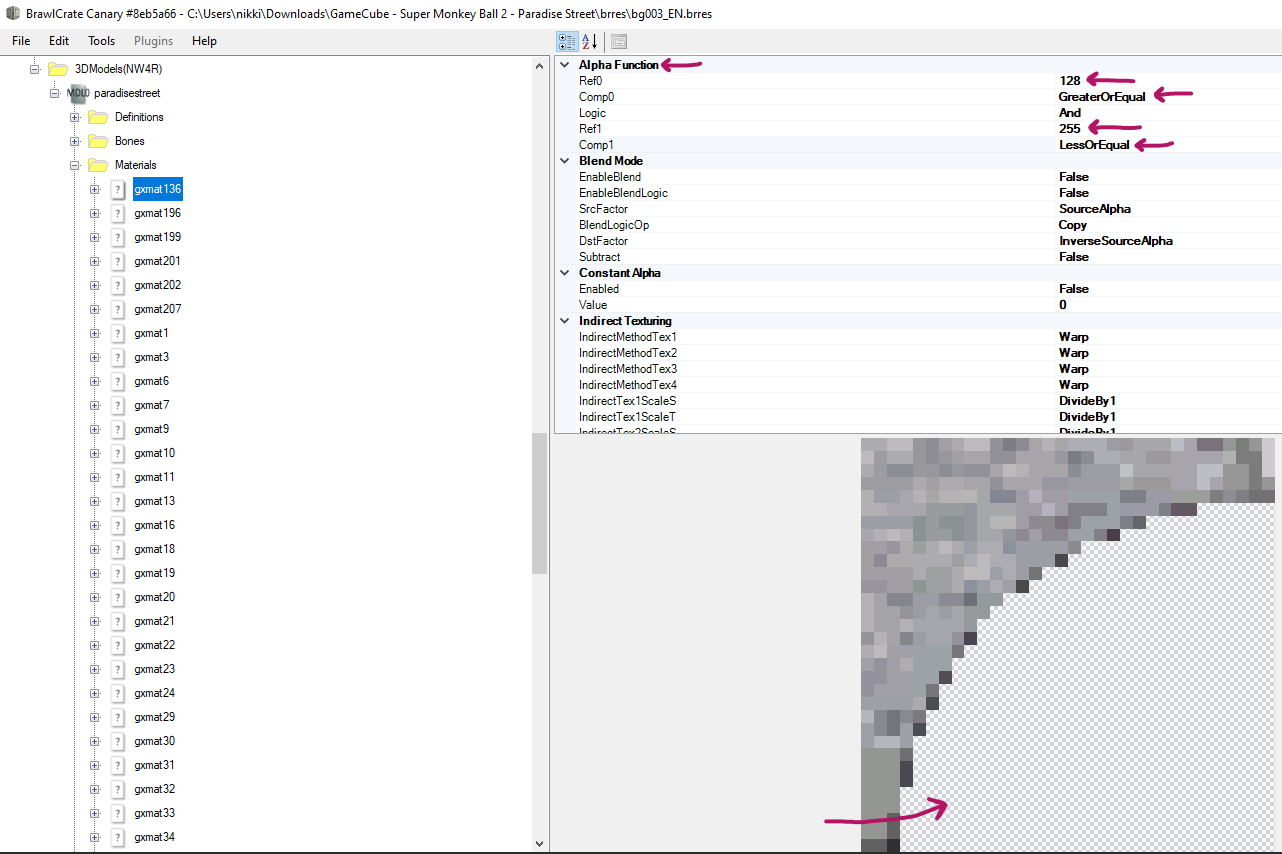Expand the gxmat16 material node
1282x854 pixels.
pos(95,525)
